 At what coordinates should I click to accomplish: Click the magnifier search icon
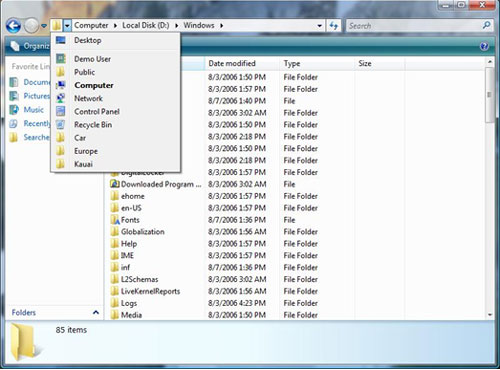pos(487,25)
